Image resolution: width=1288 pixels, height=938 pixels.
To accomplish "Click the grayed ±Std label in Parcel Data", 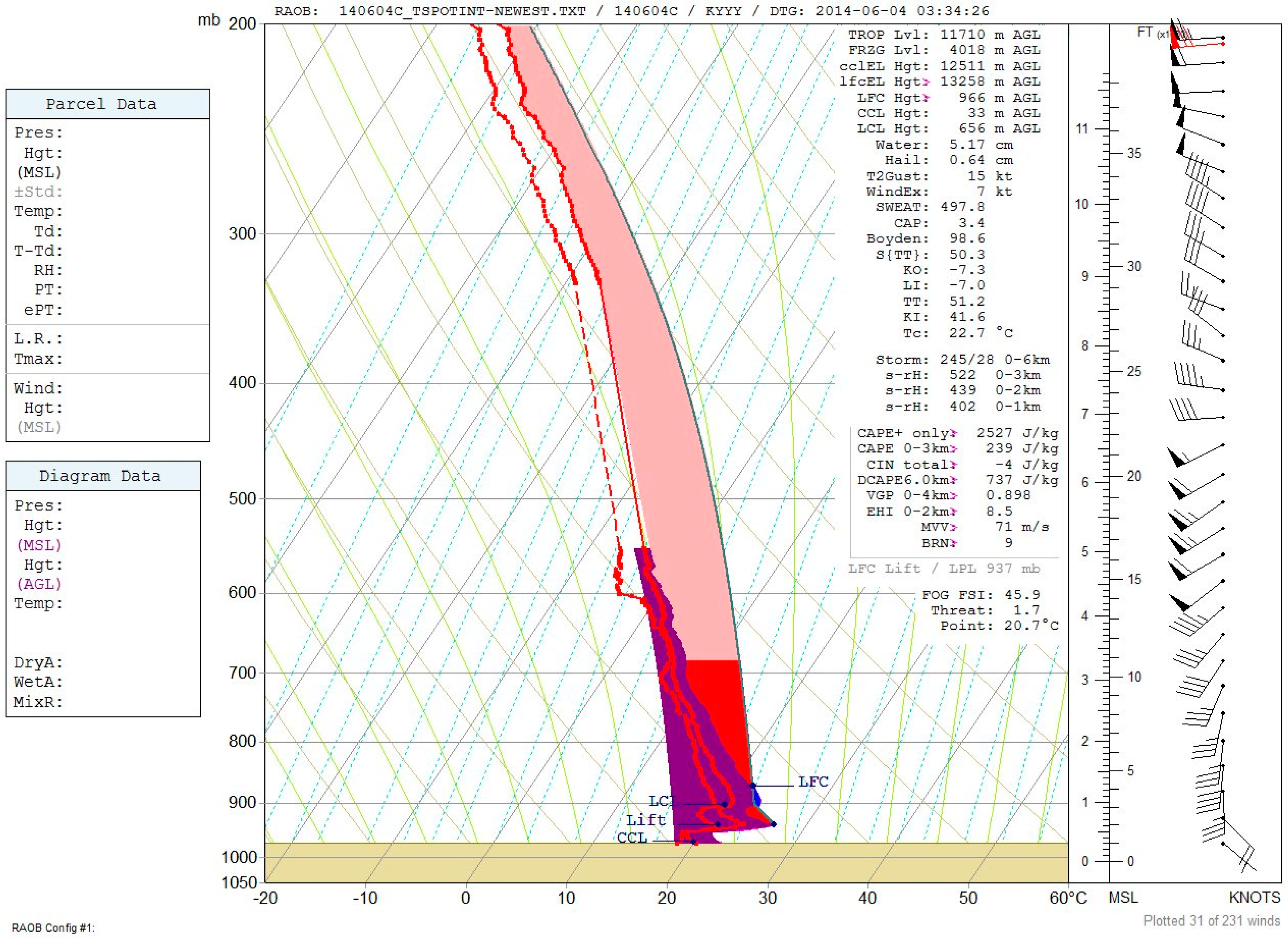I will [39, 192].
